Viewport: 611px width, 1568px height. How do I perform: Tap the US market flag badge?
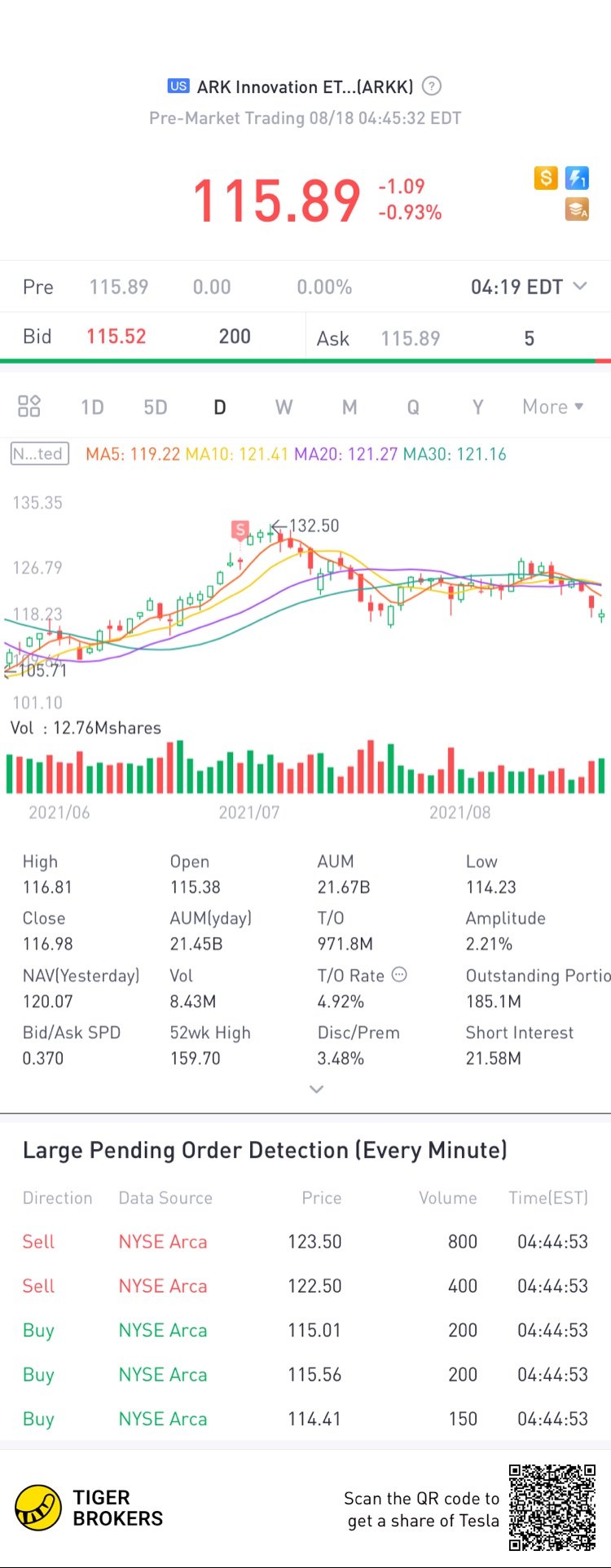click(178, 86)
